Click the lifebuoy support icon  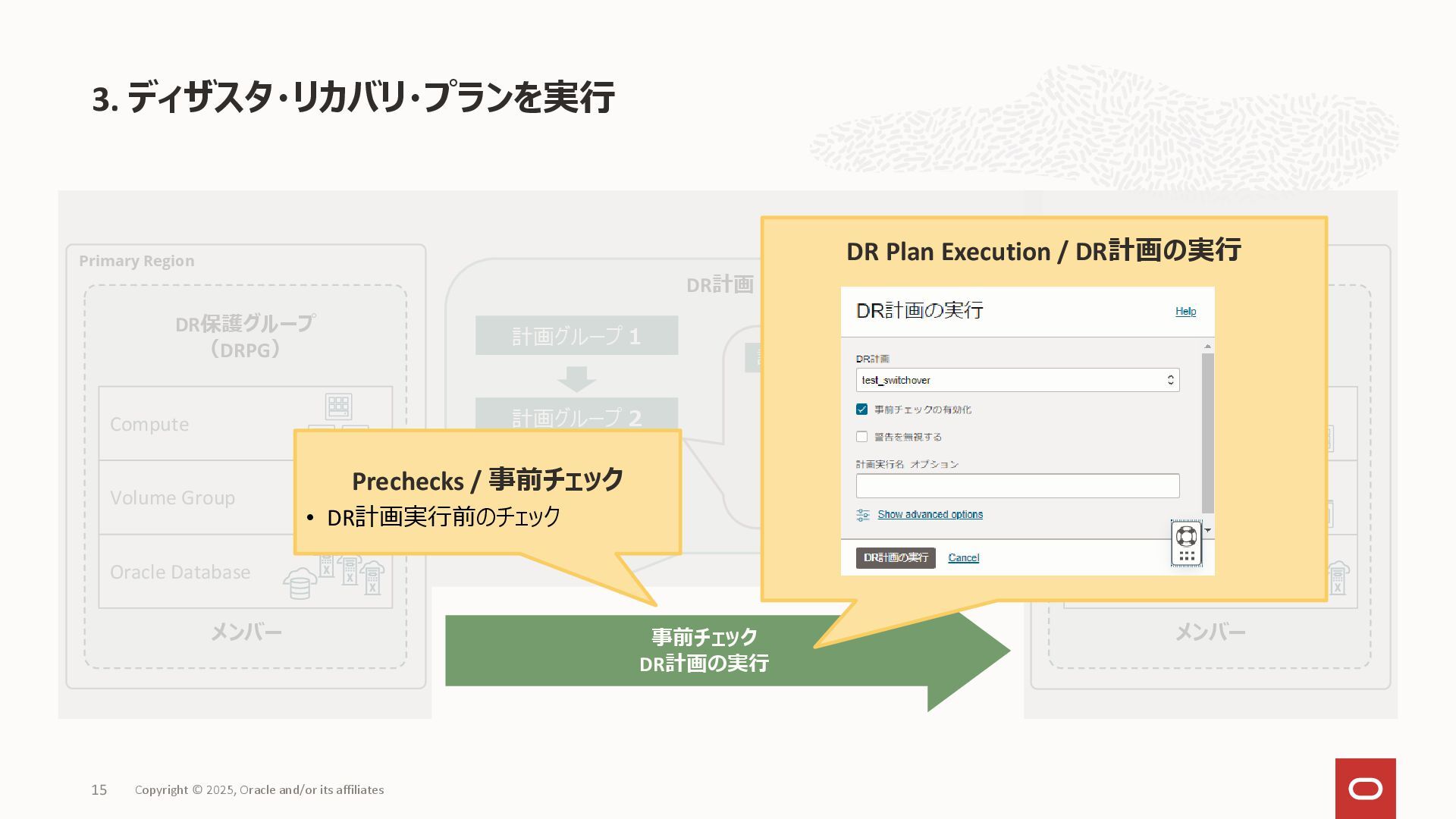click(1186, 536)
